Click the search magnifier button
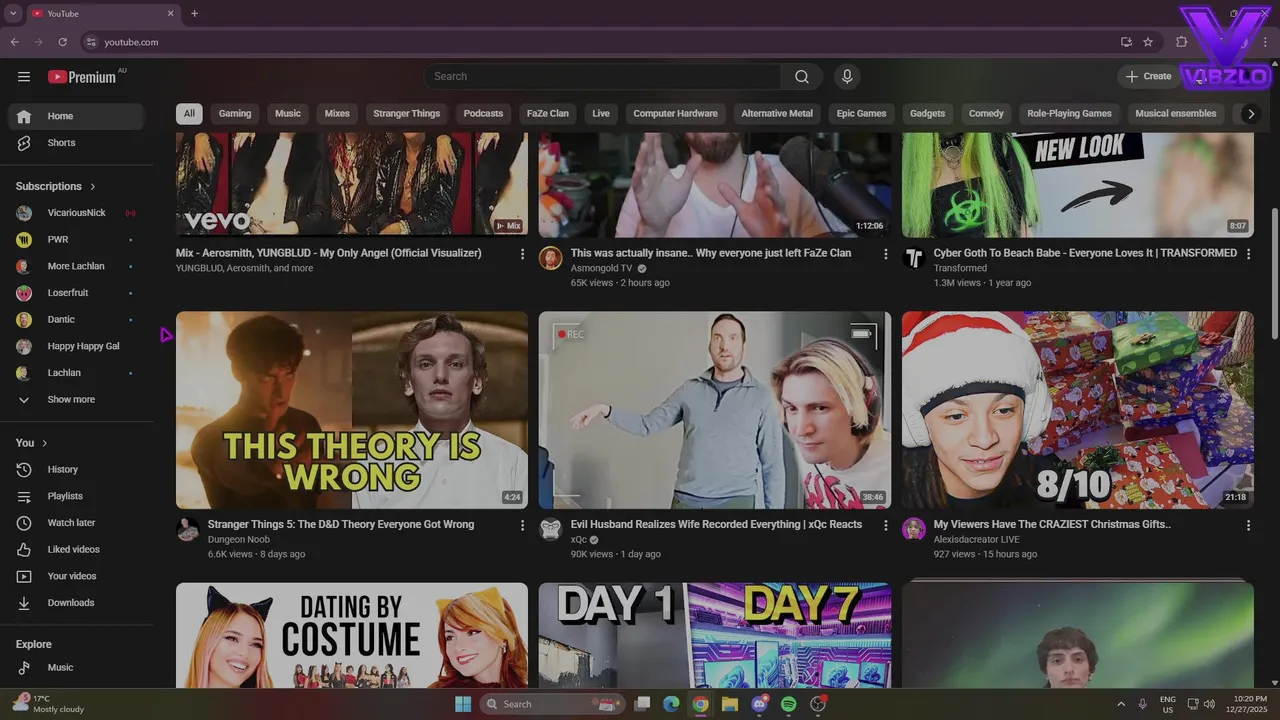The image size is (1280, 720). (x=802, y=77)
